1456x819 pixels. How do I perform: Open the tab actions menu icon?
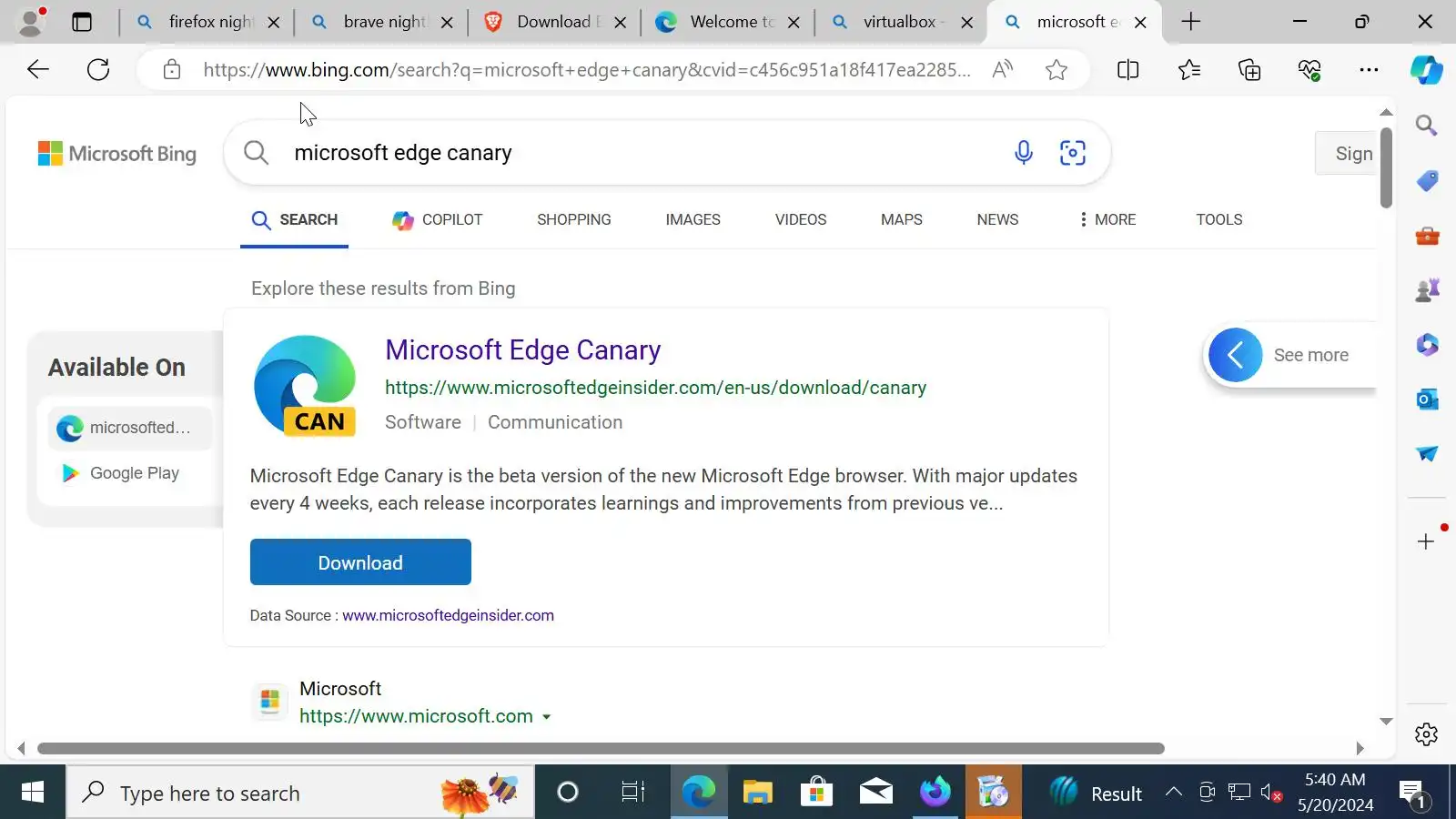82,22
